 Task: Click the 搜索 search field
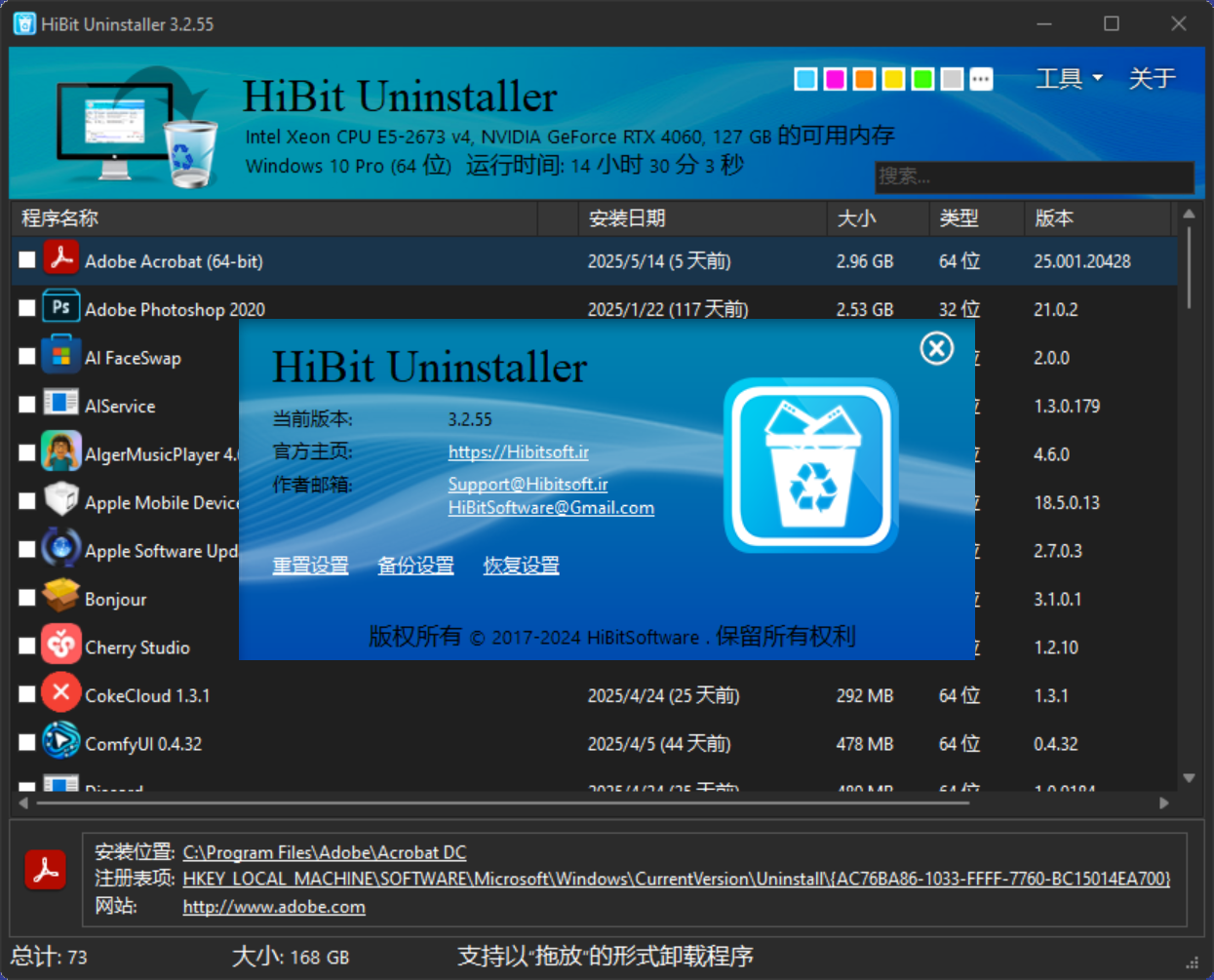pos(1034,176)
